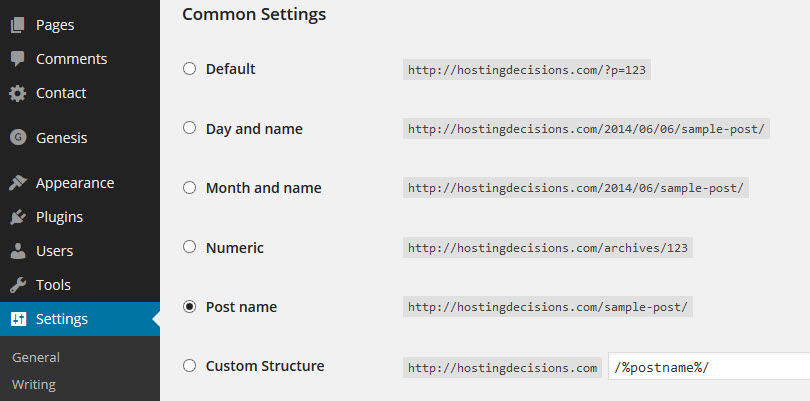Open the Appearance menu label
This screenshot has width=810, height=401.
coord(75,183)
